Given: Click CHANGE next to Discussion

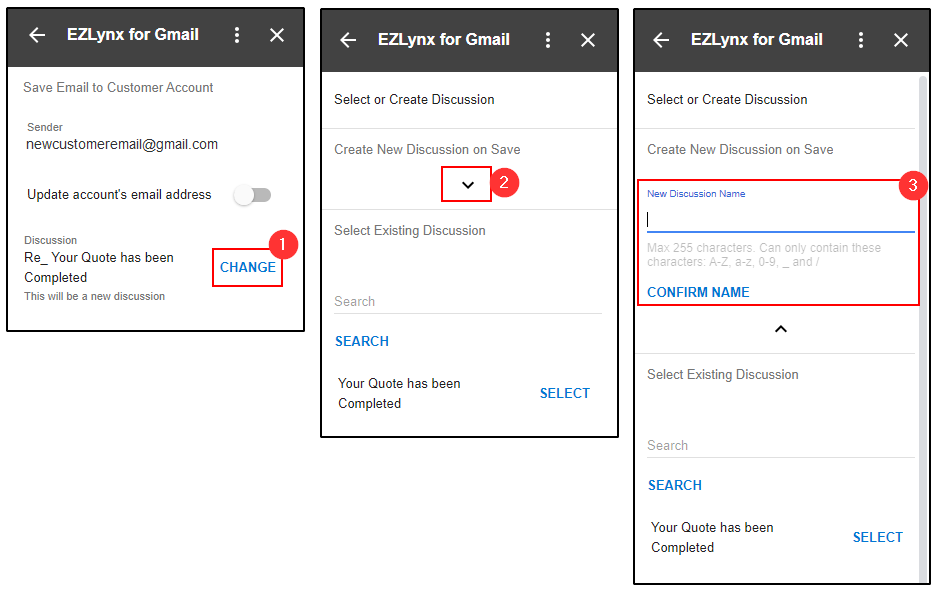Looking at the screenshot, I should (248, 267).
